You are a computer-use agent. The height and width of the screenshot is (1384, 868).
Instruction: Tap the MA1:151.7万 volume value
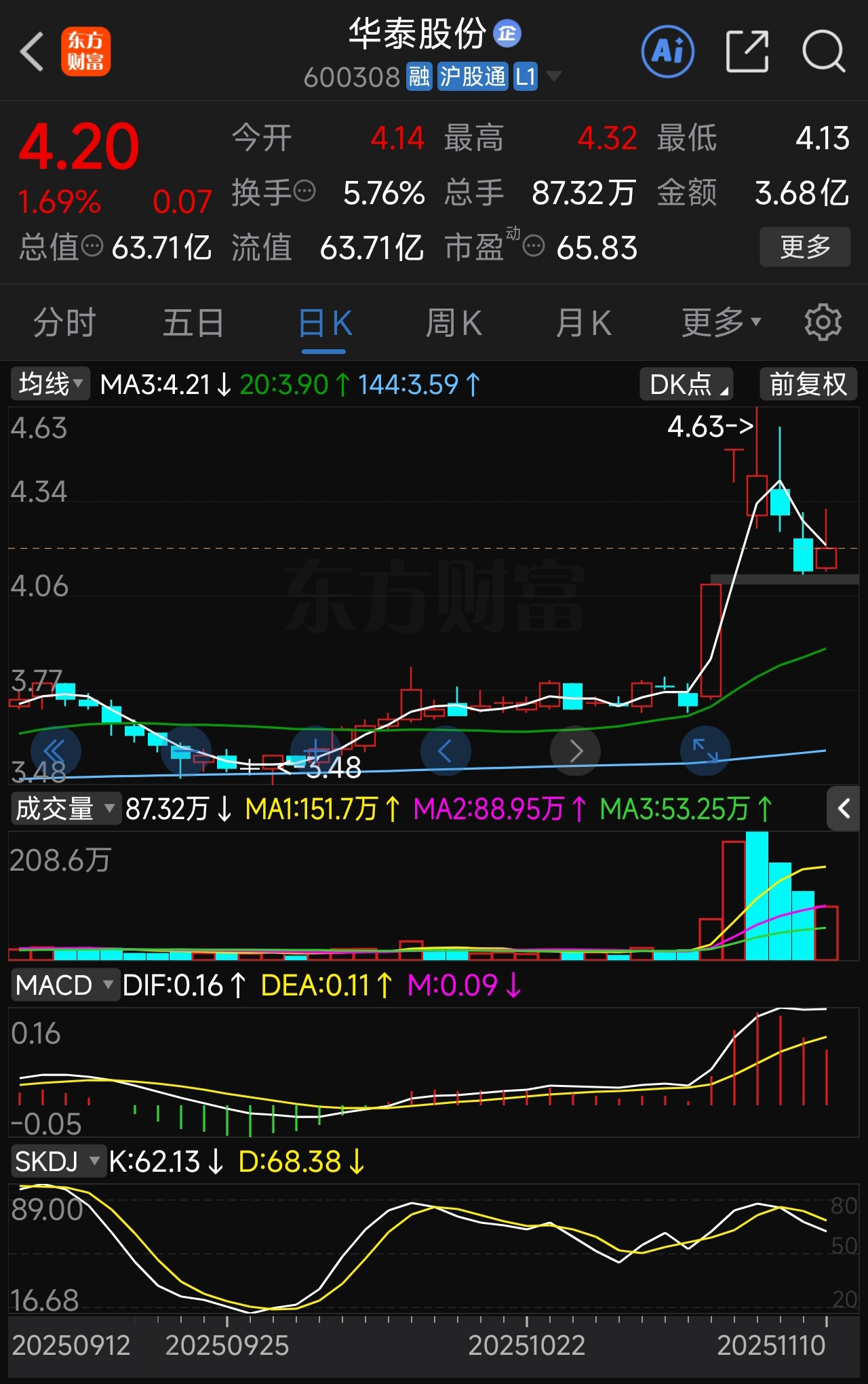tap(323, 809)
